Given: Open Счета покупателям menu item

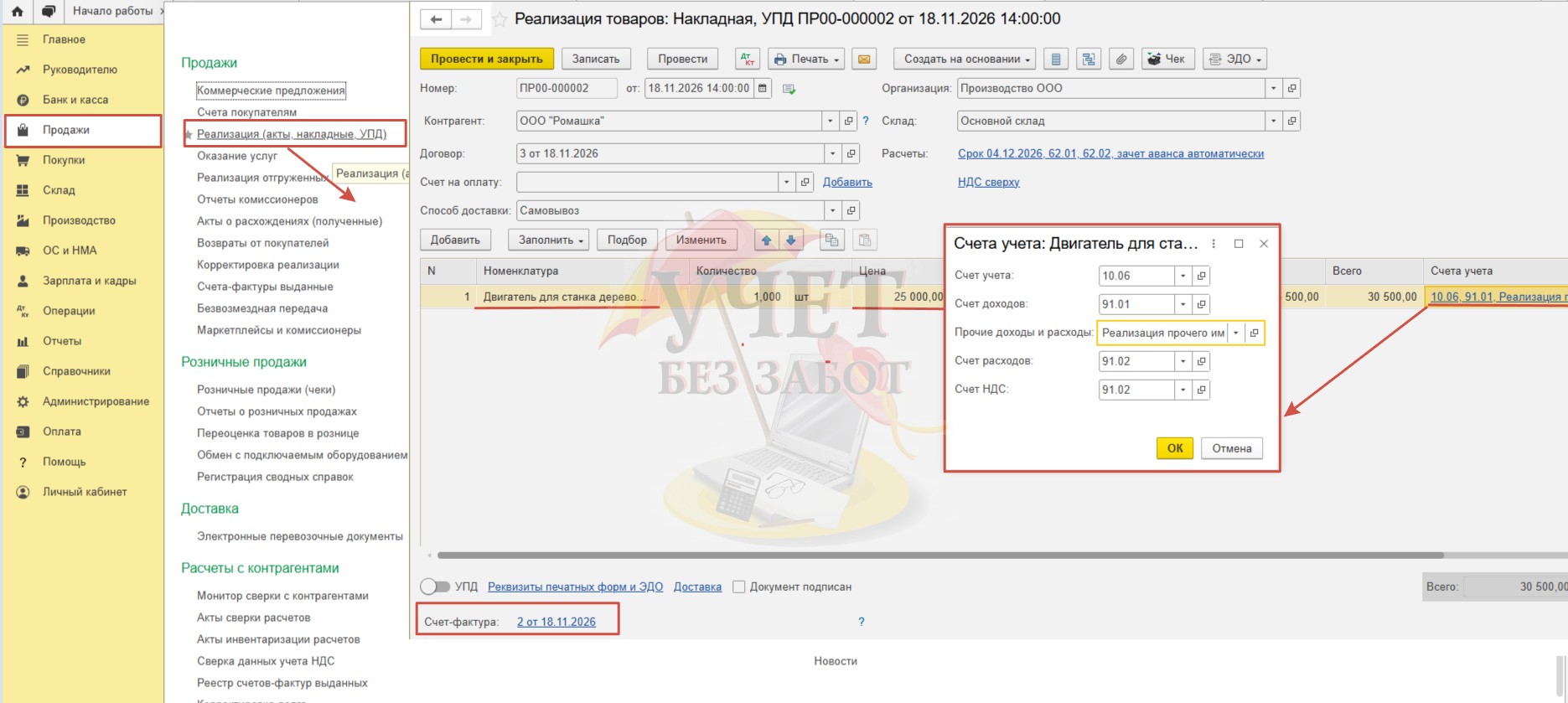Looking at the screenshot, I should (x=246, y=112).
